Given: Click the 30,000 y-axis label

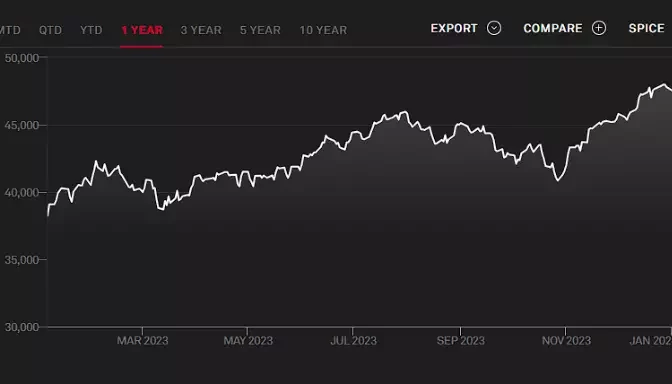Looking at the screenshot, I should [21, 327].
